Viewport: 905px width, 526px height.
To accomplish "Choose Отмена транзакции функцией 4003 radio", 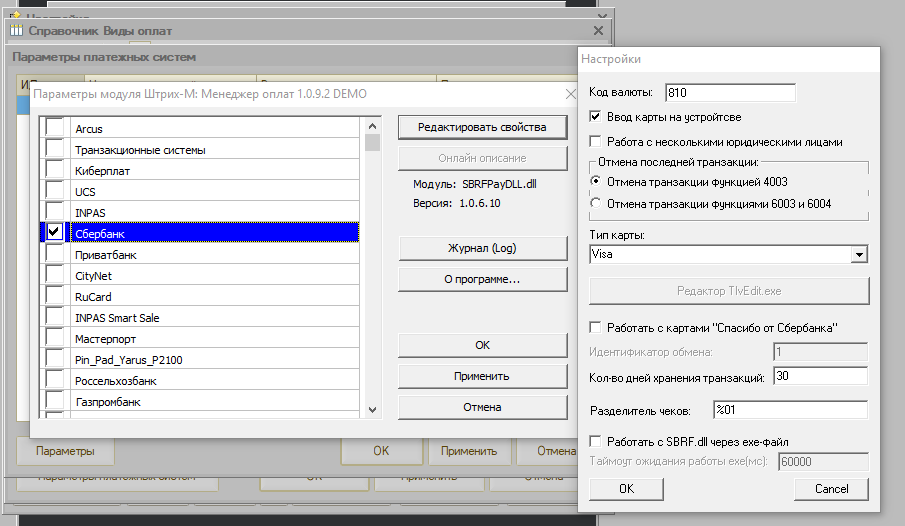I will click(x=596, y=182).
